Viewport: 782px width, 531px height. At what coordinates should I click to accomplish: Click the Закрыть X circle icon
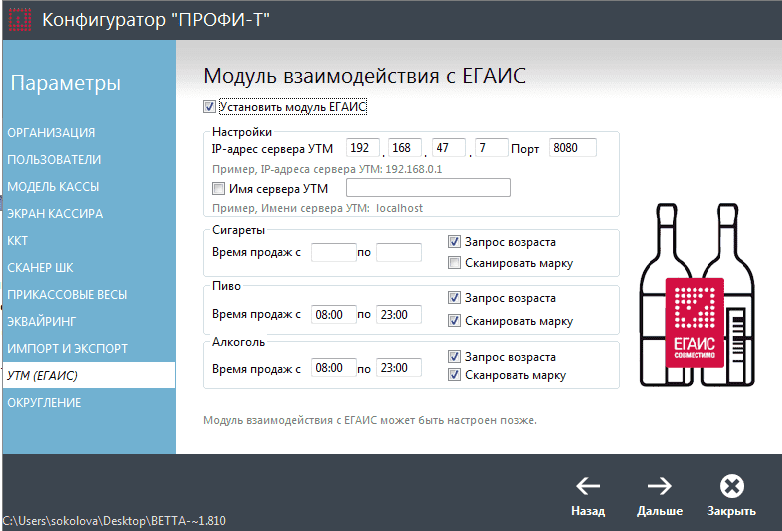click(732, 486)
